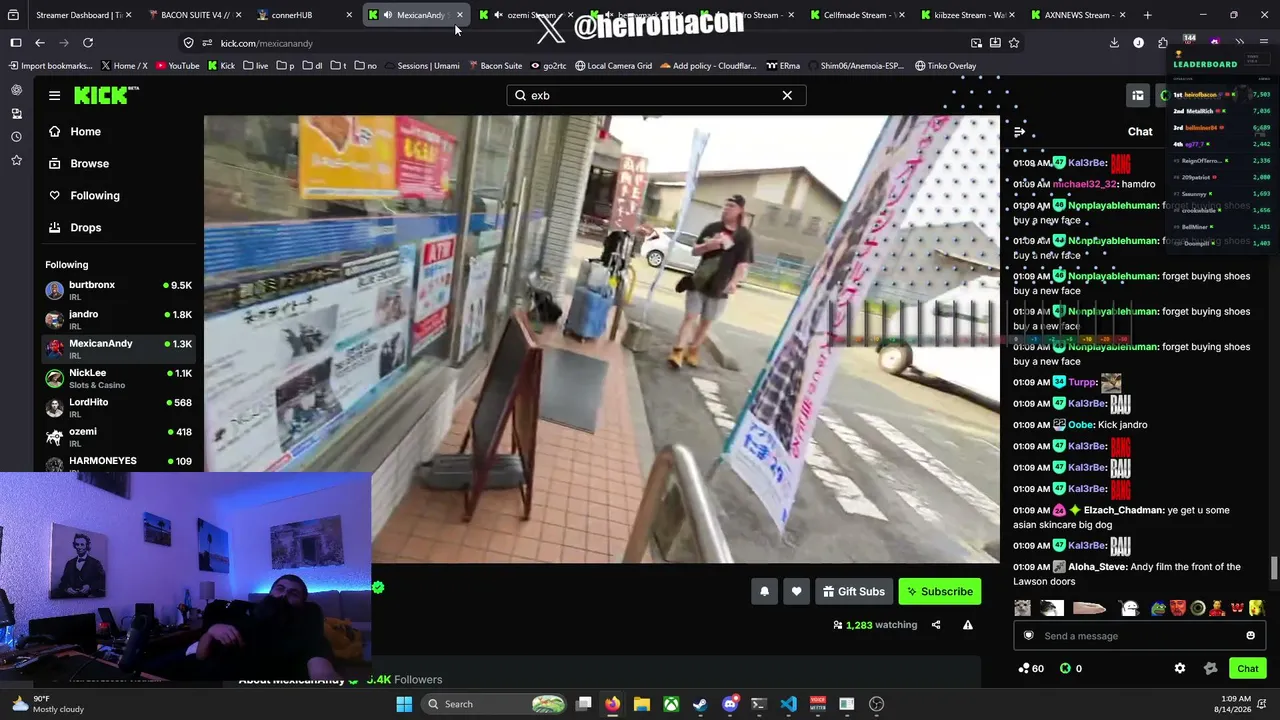Mute audio on MexicanAndy tab

pyautogui.click(x=387, y=15)
